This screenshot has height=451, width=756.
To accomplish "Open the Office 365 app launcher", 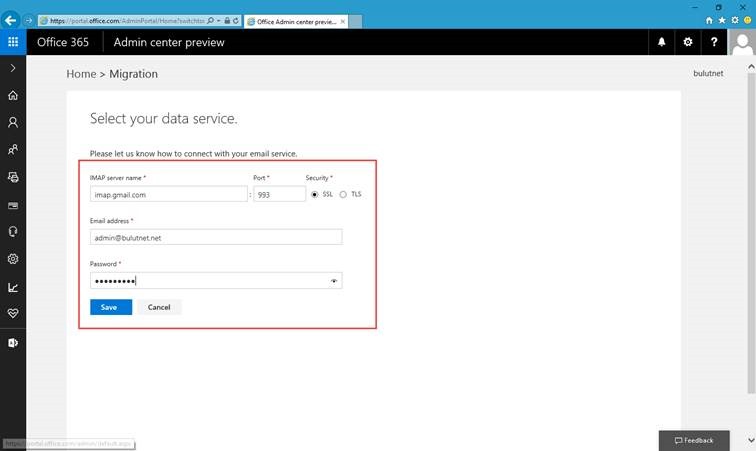I will pyautogui.click(x=13, y=42).
